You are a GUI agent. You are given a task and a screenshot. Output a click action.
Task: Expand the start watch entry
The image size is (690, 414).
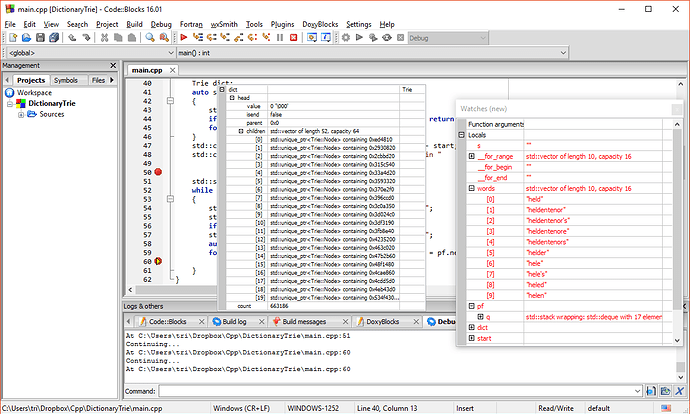[x=471, y=338]
